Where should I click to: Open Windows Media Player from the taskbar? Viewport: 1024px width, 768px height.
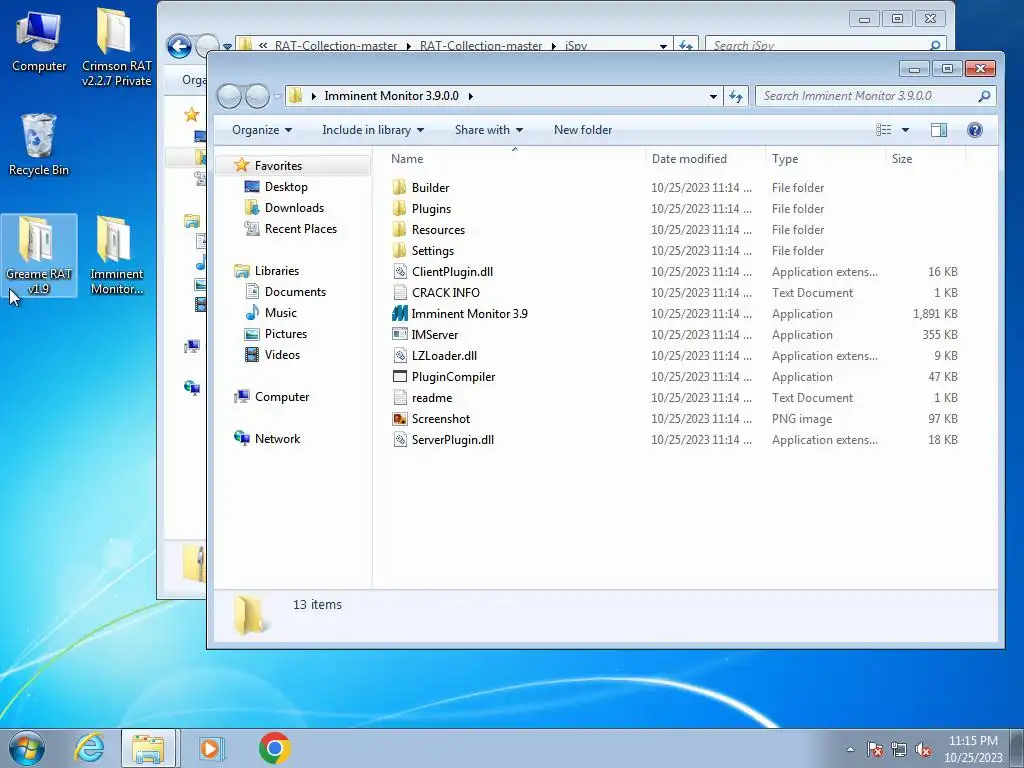coord(210,748)
